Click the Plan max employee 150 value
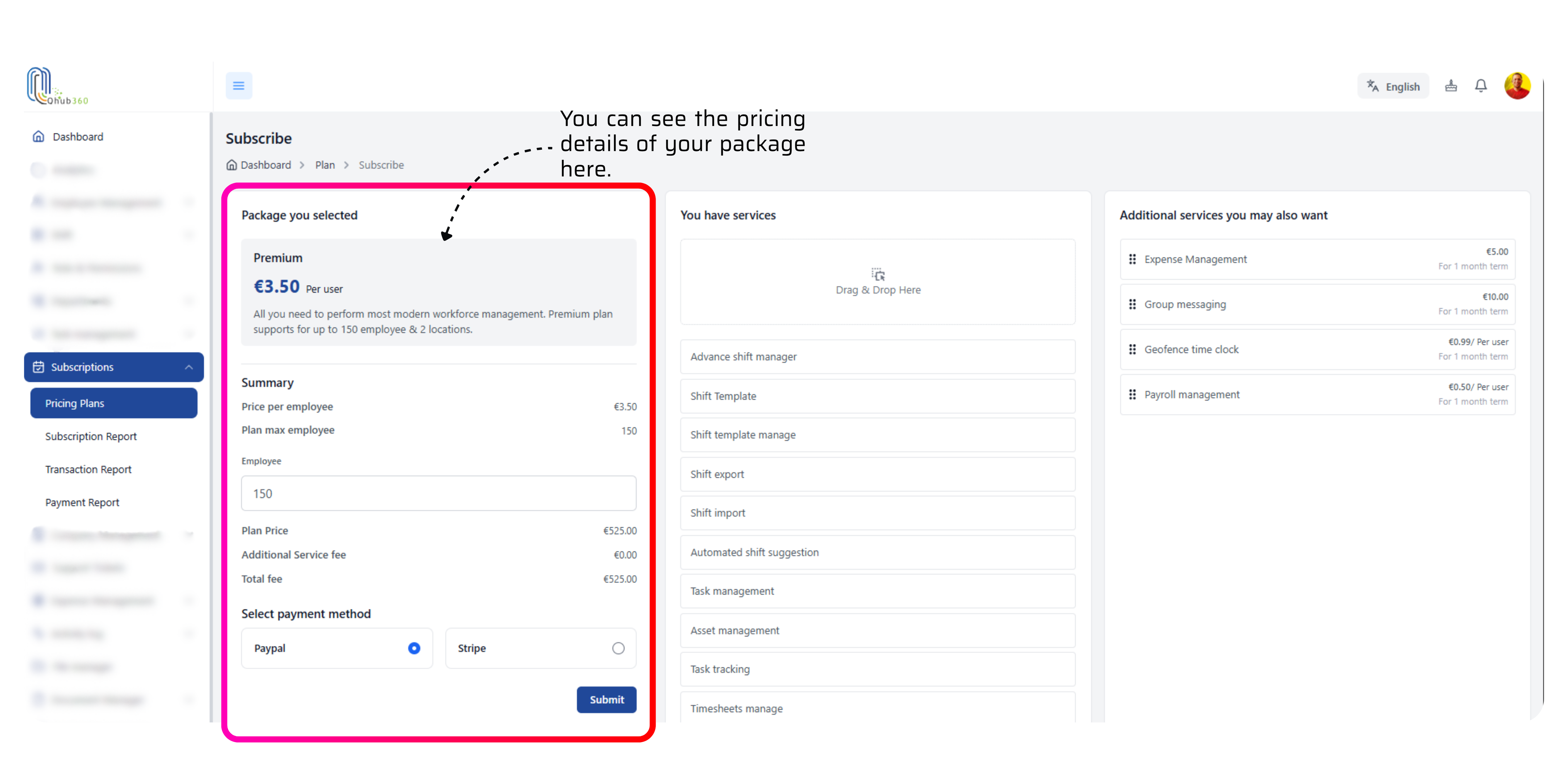The width and height of the screenshot is (1568, 784). pyautogui.click(x=629, y=431)
